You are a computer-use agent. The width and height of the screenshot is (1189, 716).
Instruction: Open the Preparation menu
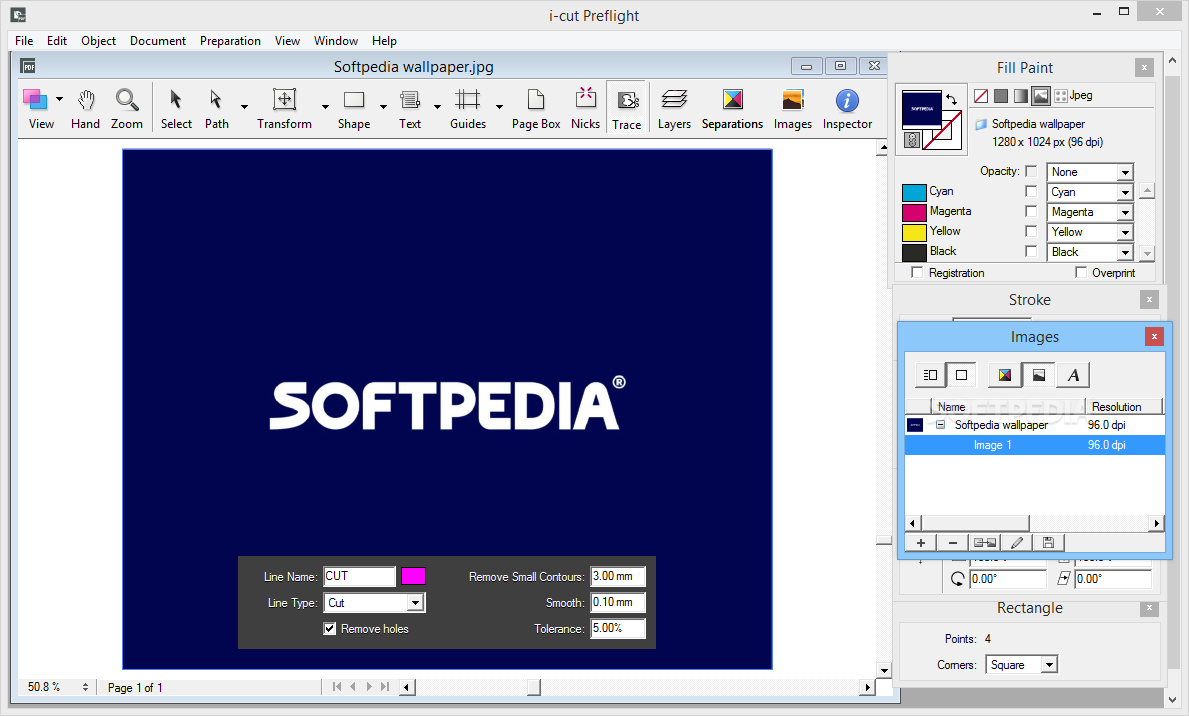(231, 41)
